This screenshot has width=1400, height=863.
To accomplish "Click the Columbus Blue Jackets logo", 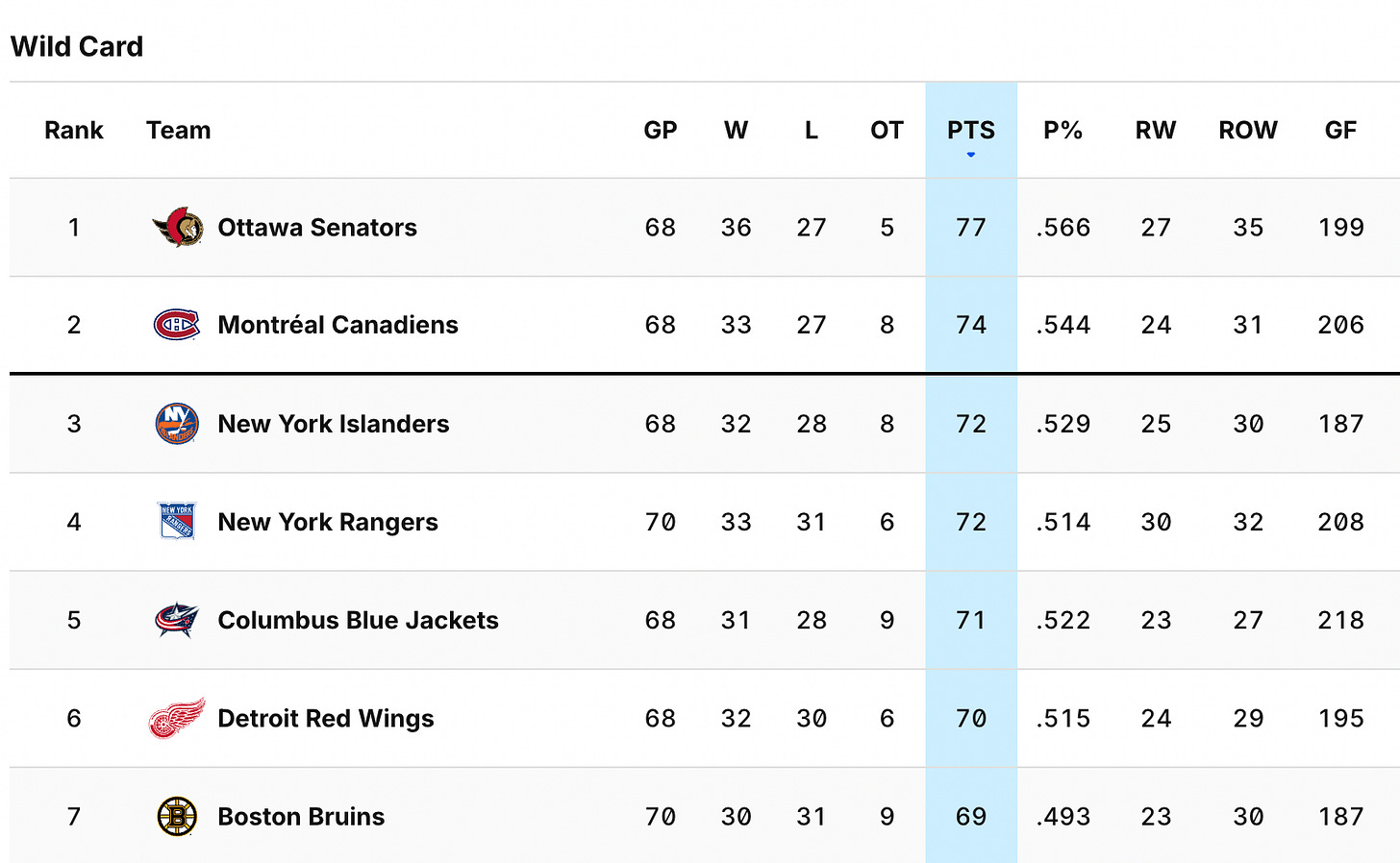I will (x=177, y=620).
